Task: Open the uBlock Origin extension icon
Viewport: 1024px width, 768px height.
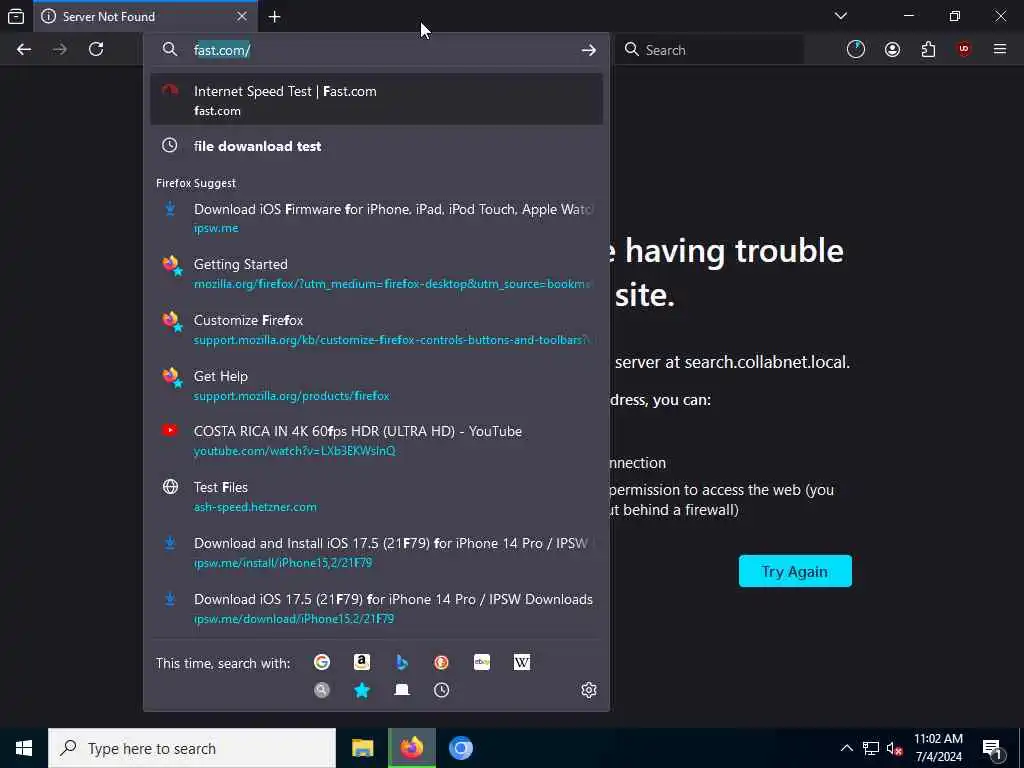Action: click(x=964, y=49)
